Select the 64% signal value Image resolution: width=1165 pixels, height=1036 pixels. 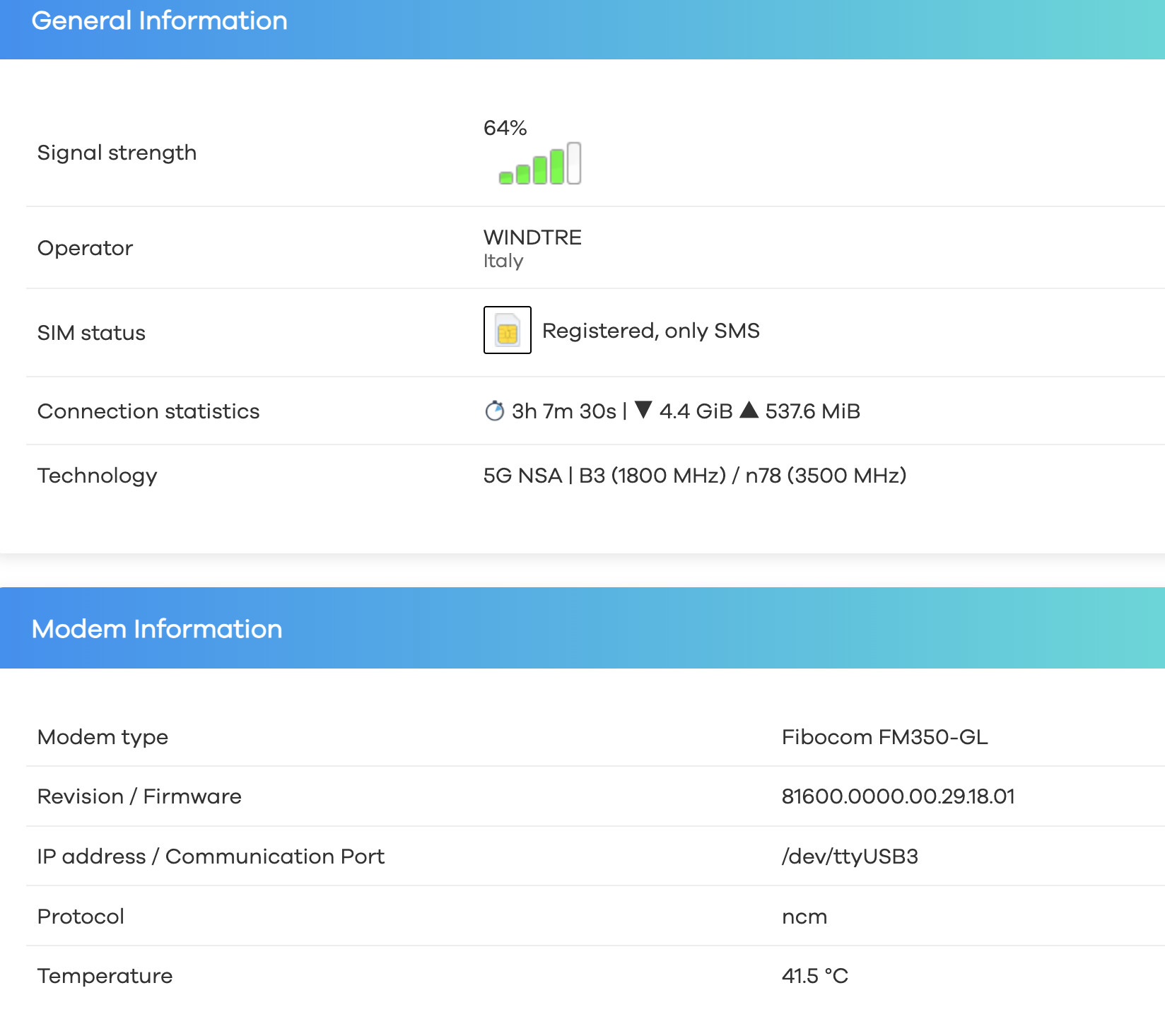tap(505, 128)
